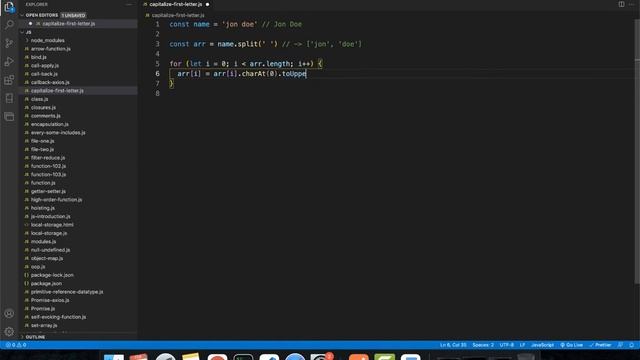The image size is (640, 360).
Task: Open the Run and Debug view
Action: pos(9,62)
